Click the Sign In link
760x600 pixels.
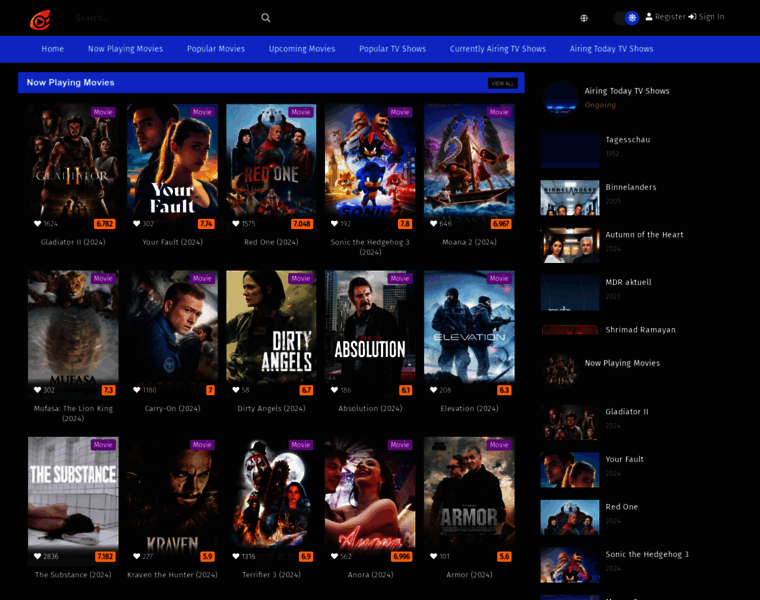[x=711, y=16]
